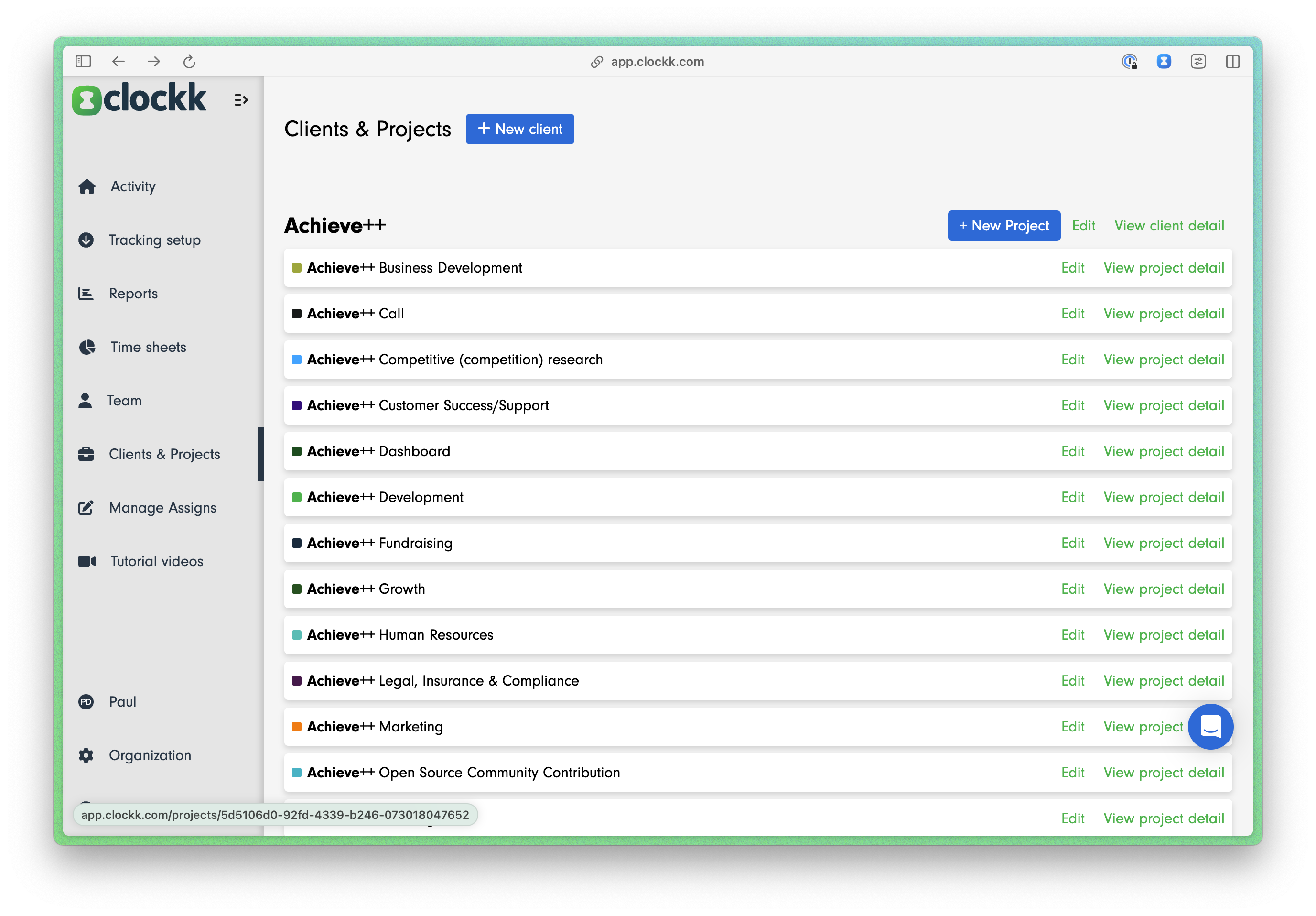The height and width of the screenshot is (916, 1316).
Task: View project detail for Achieve++ Development
Action: (x=1164, y=497)
